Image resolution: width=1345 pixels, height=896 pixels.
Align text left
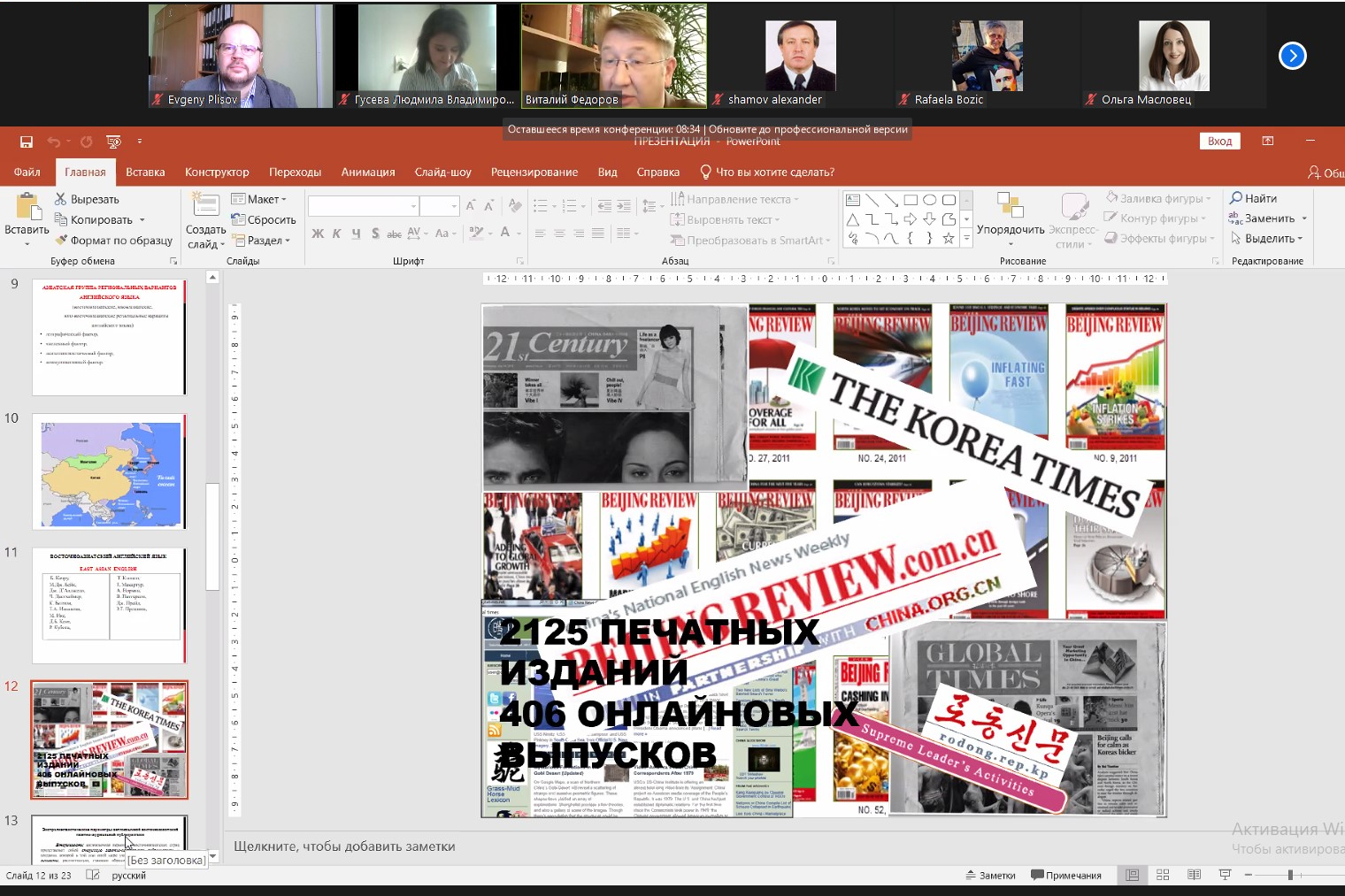[x=540, y=234]
